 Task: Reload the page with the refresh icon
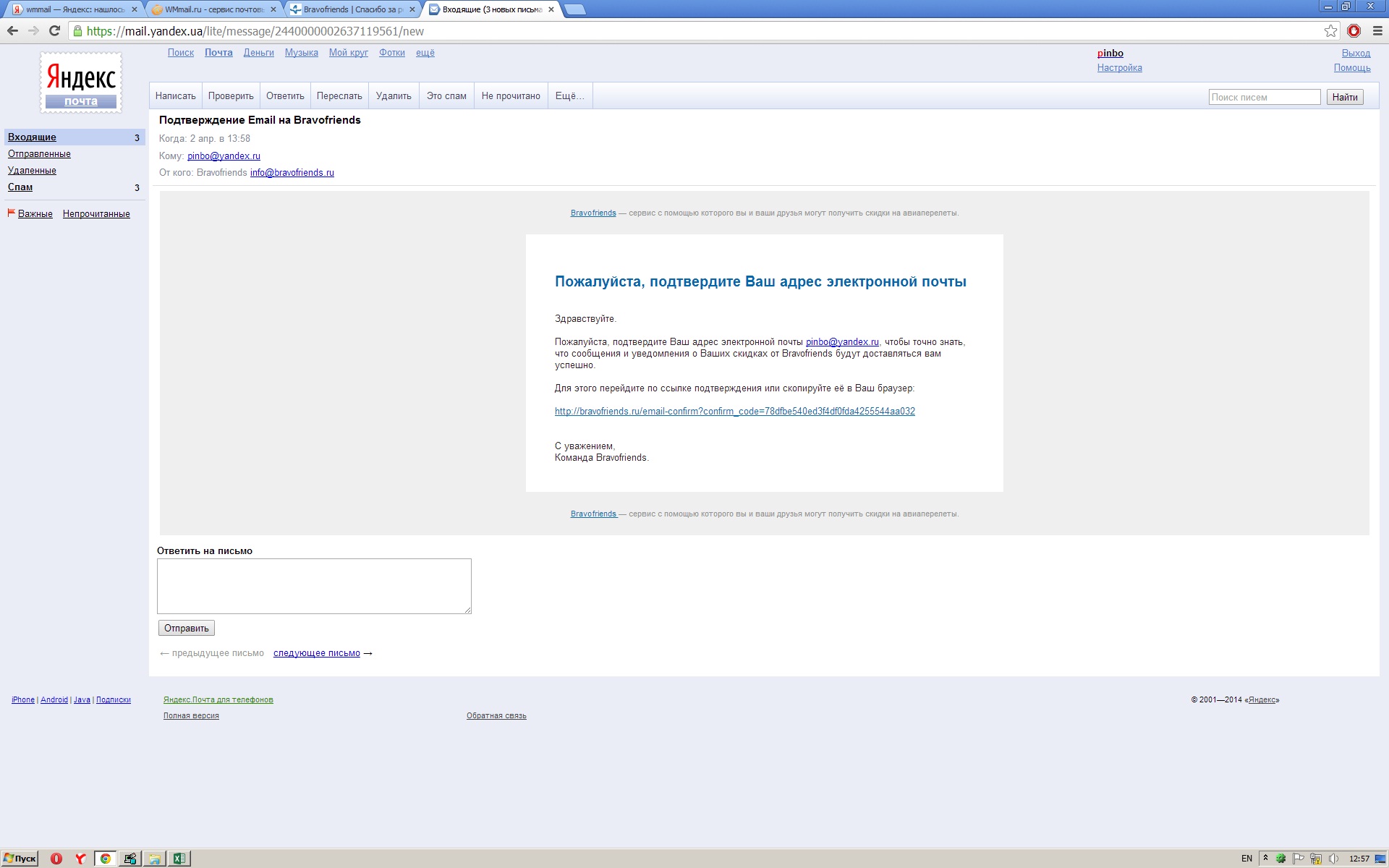(54, 30)
